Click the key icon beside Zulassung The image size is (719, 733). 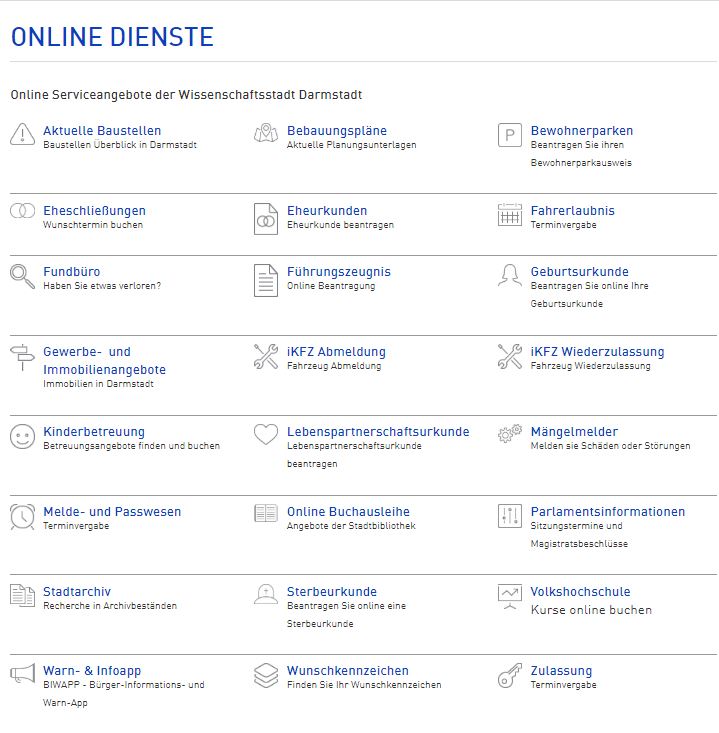click(510, 676)
